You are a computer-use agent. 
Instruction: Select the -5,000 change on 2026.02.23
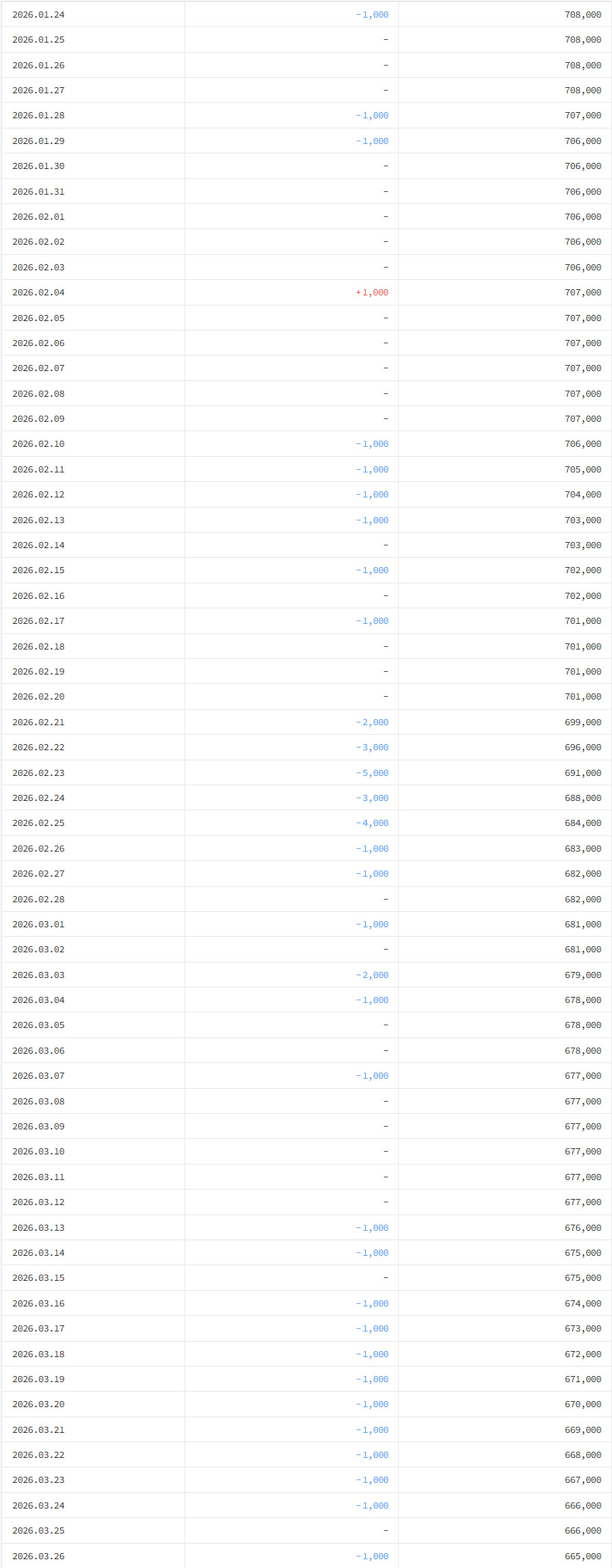(372, 773)
